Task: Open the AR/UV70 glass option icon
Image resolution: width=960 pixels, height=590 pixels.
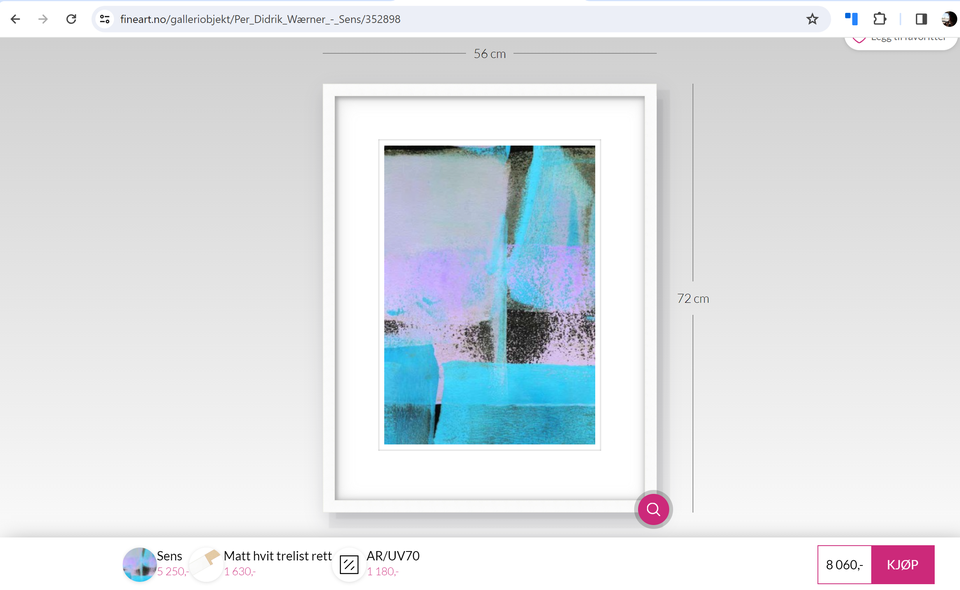Action: (x=349, y=564)
